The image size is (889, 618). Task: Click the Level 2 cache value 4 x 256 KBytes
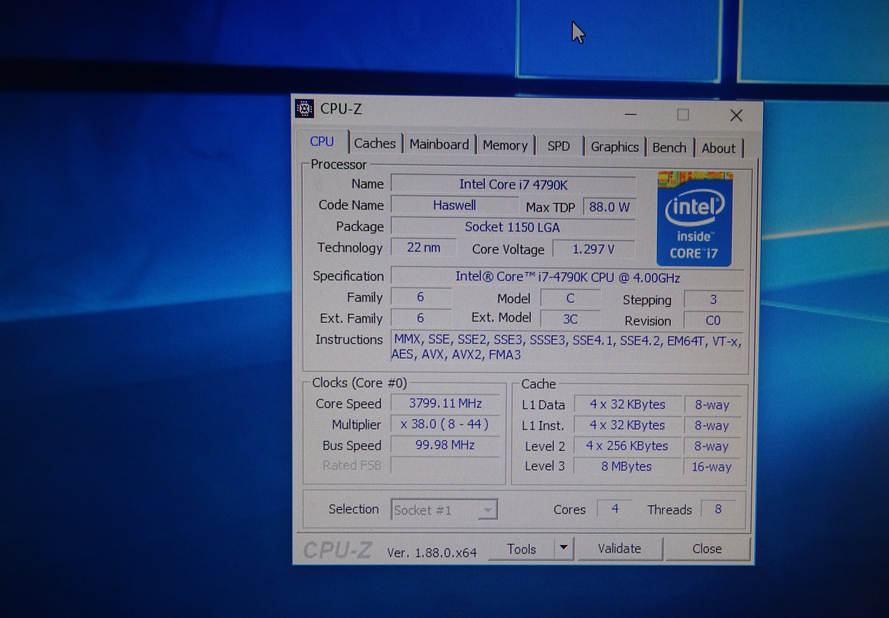626,446
